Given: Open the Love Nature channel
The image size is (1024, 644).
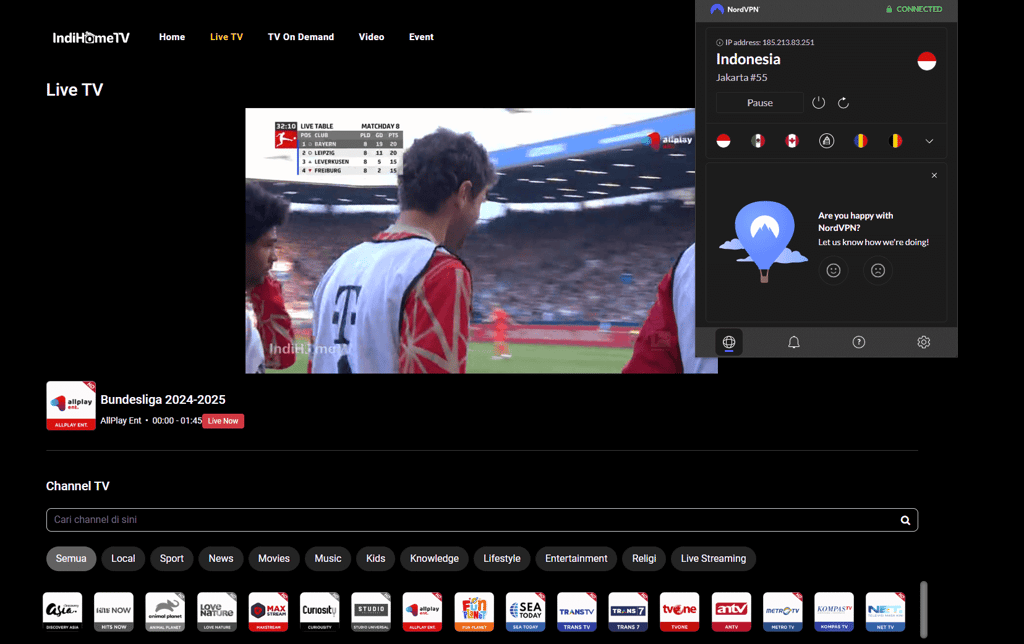Looking at the screenshot, I should 217,612.
